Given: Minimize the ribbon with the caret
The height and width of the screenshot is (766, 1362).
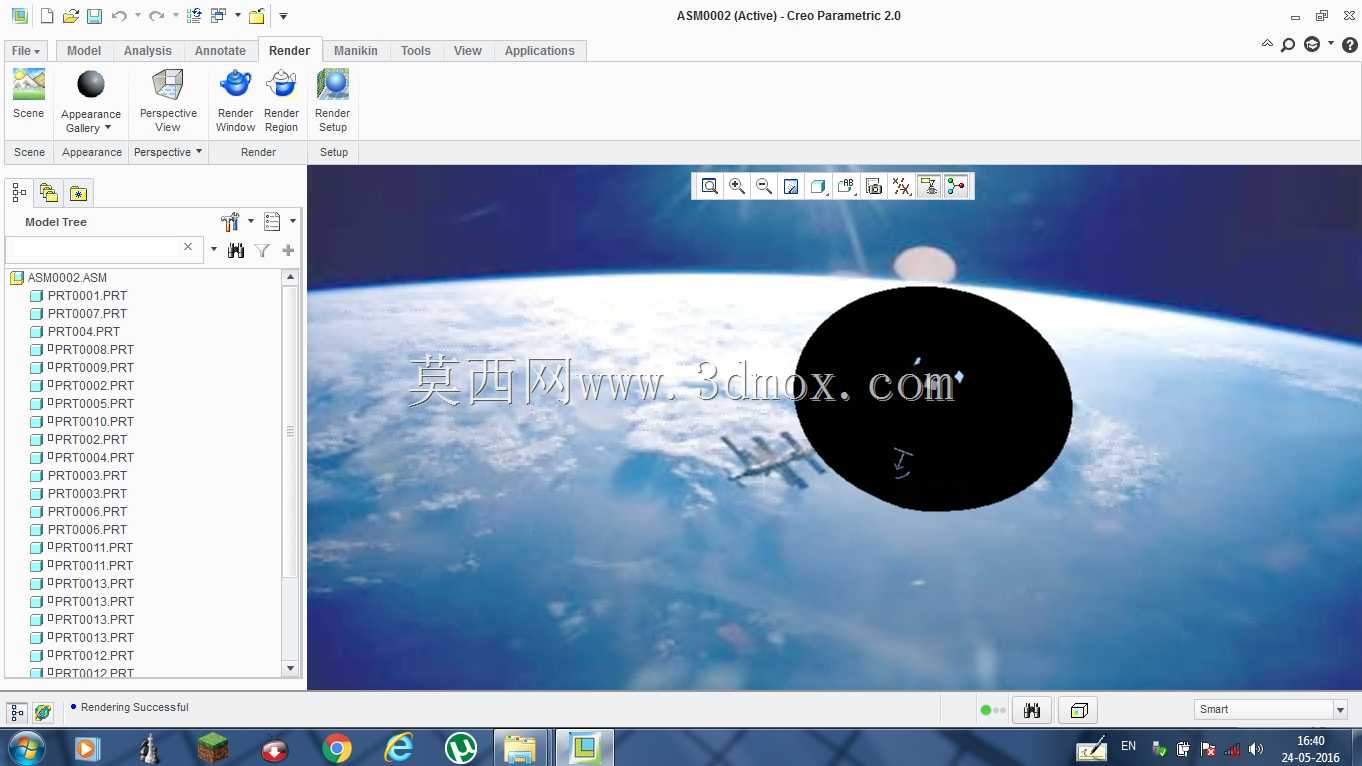Looking at the screenshot, I should [1267, 44].
